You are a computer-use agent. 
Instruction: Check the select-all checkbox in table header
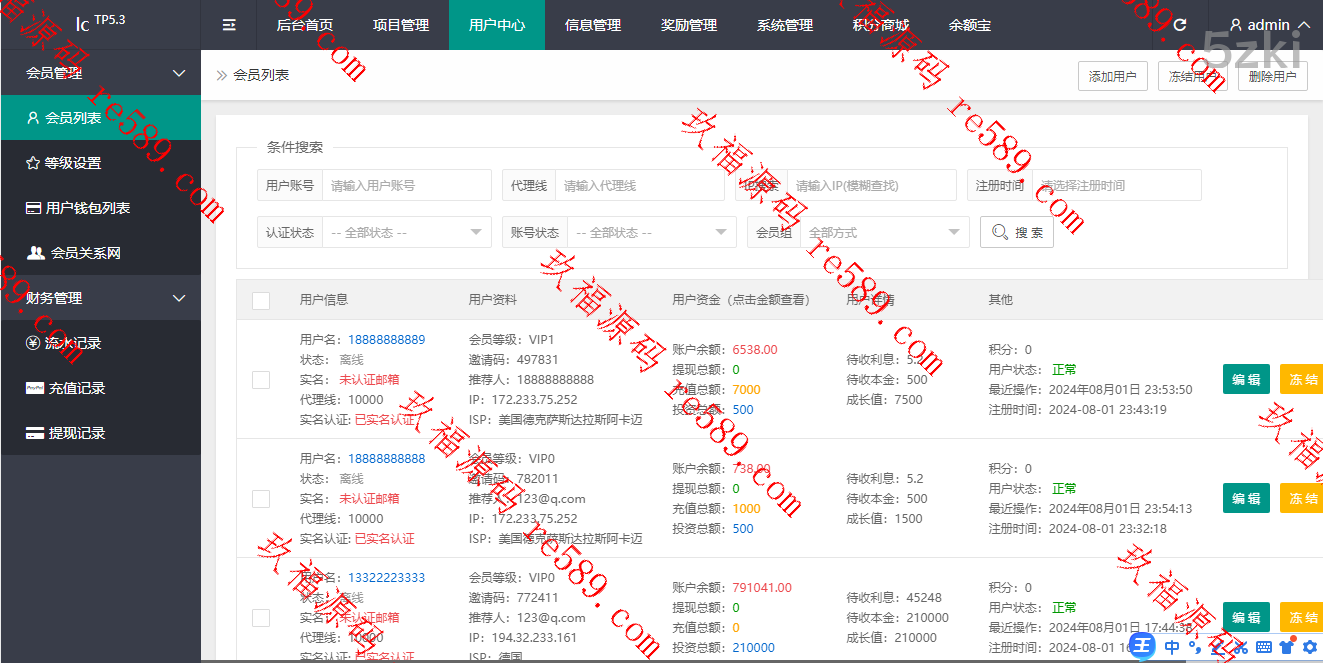[261, 300]
